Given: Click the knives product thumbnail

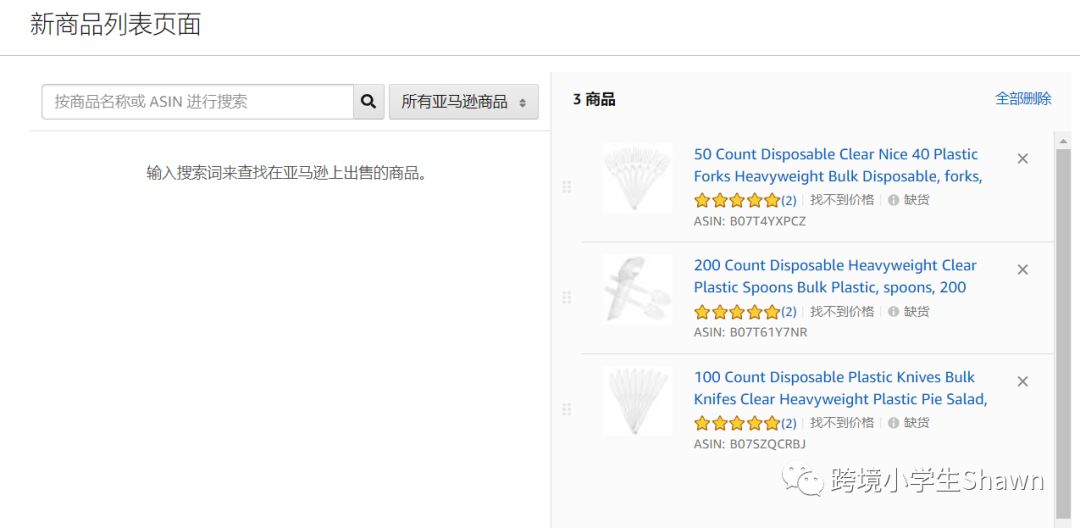Looking at the screenshot, I should [638, 400].
